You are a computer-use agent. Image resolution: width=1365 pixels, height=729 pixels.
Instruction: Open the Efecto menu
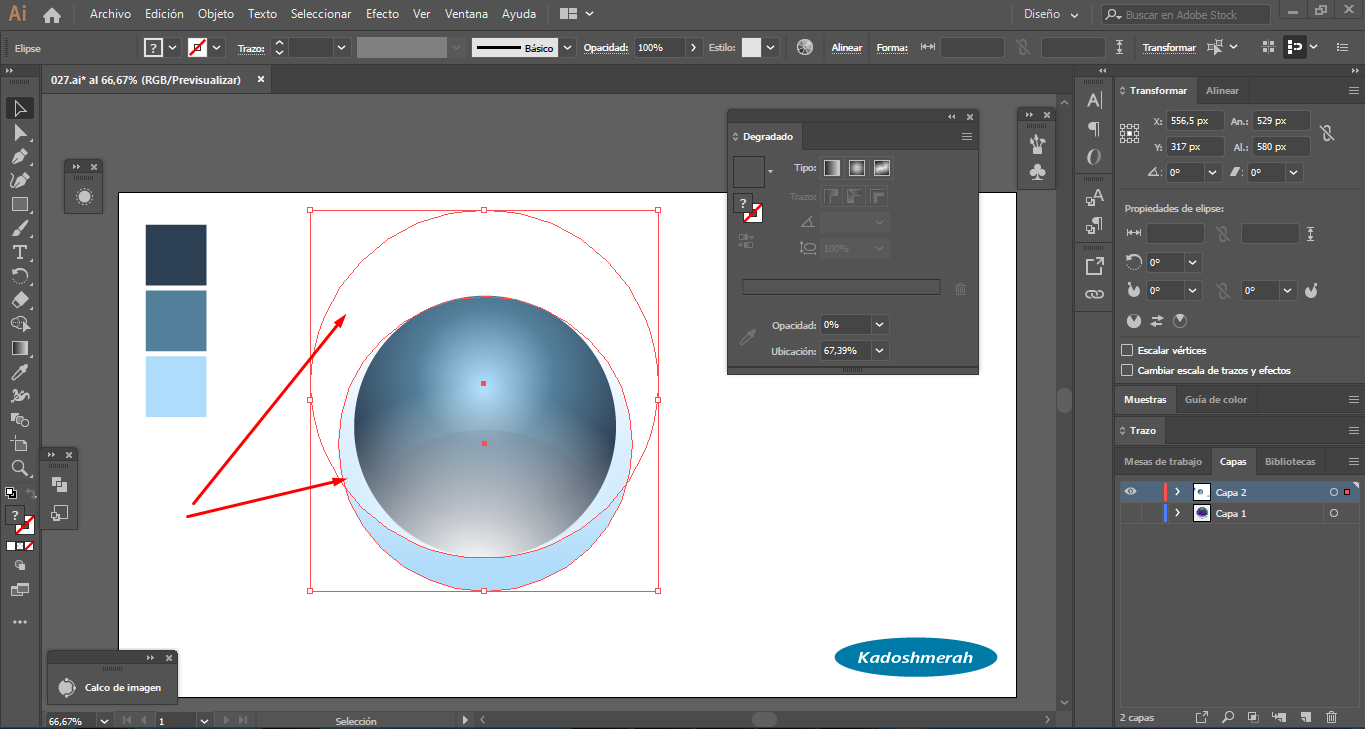[382, 14]
